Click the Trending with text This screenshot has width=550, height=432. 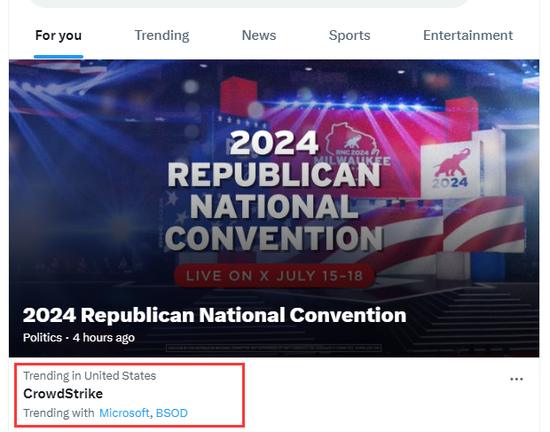click(59, 413)
